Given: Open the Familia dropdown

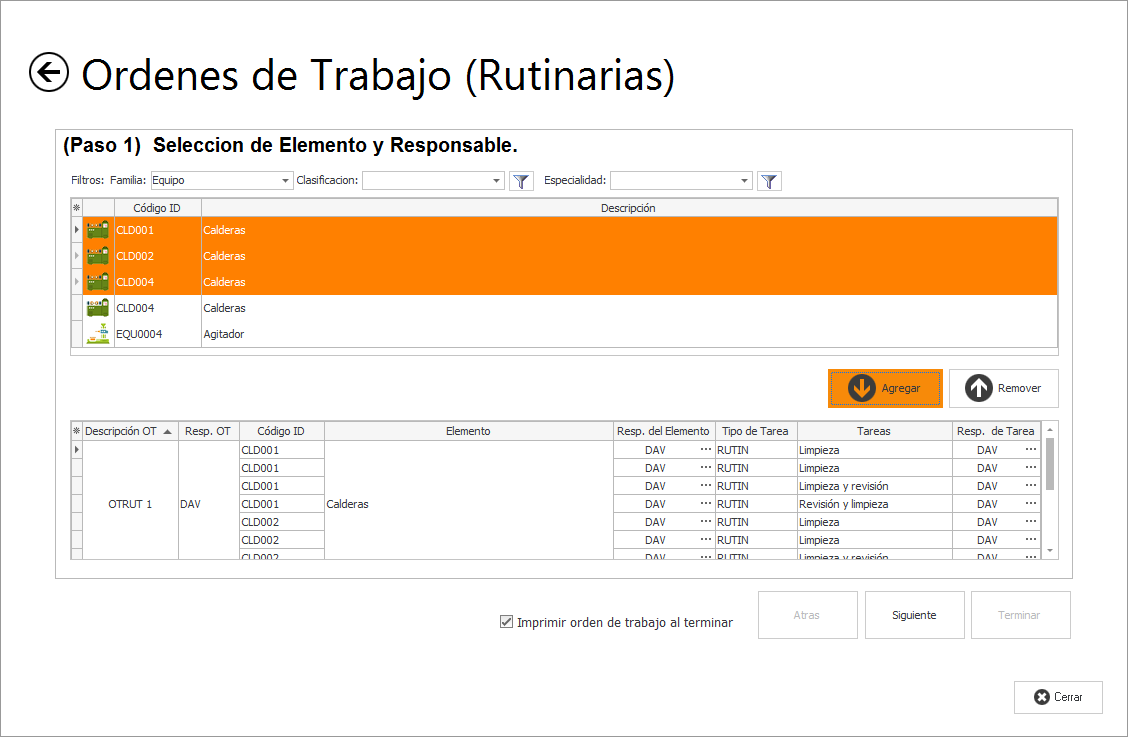Looking at the screenshot, I should (285, 181).
